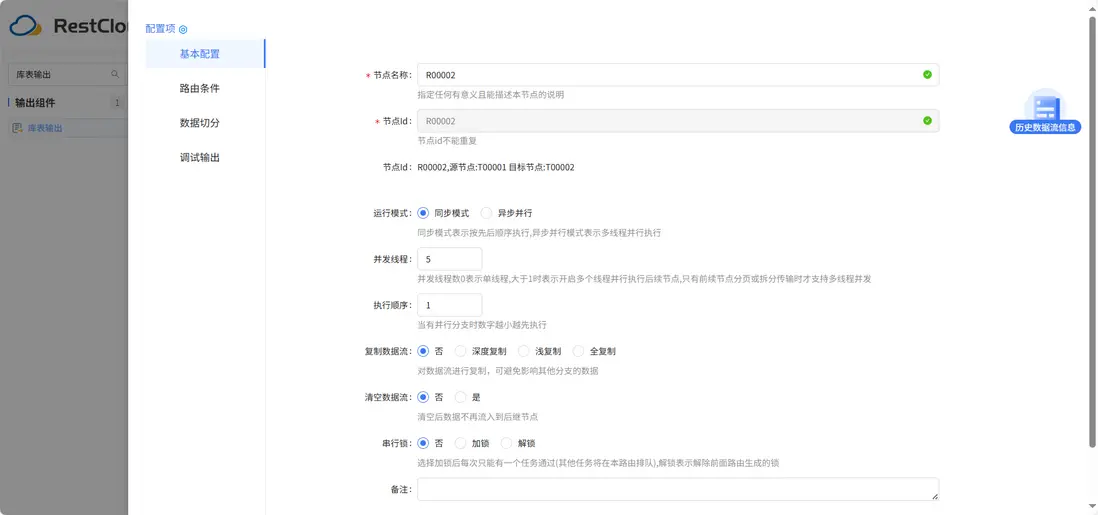1098x515 pixels.
Task: Click the 节点名称 input field
Action: tap(678, 74)
